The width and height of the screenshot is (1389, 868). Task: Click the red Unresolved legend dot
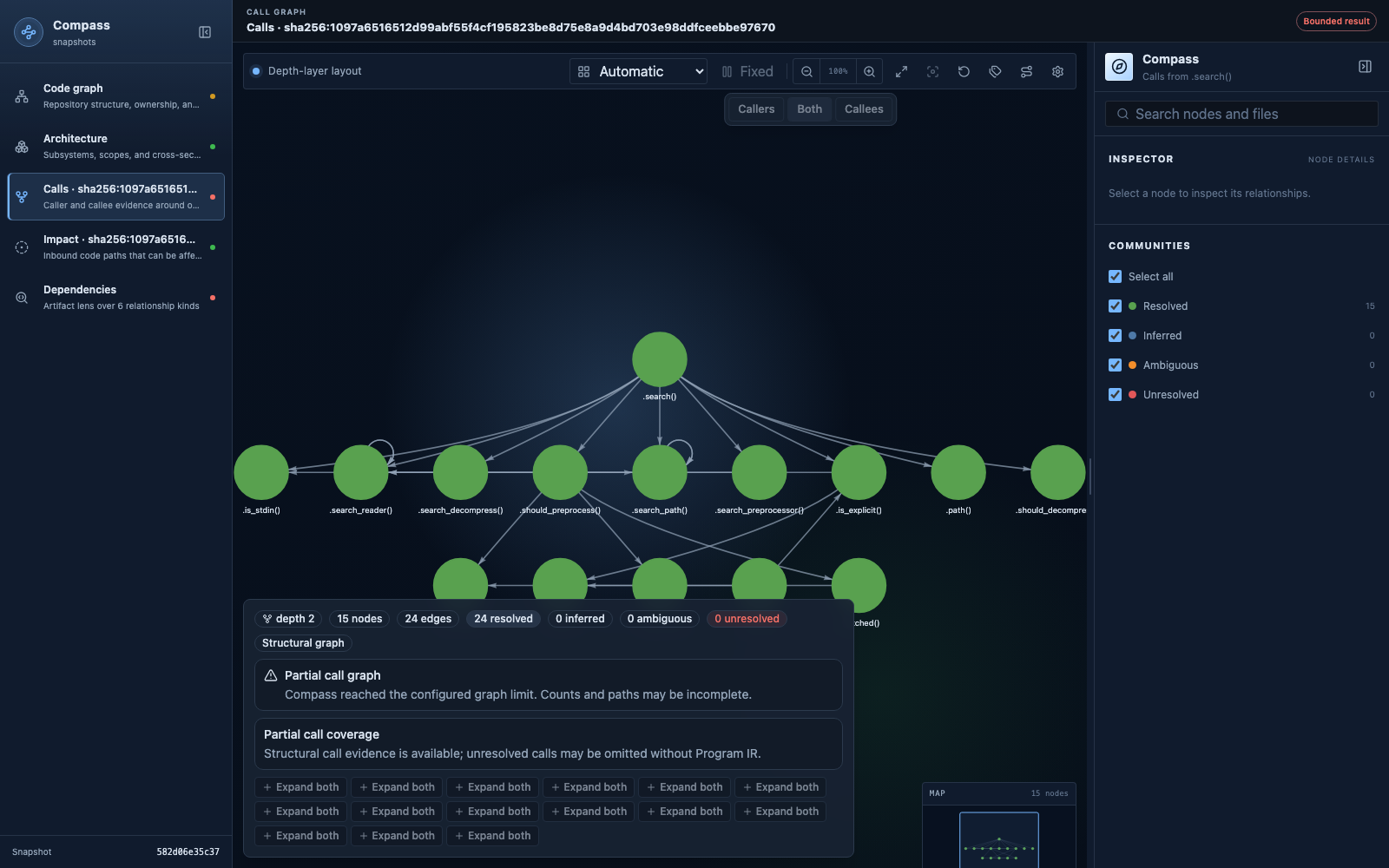(1132, 394)
